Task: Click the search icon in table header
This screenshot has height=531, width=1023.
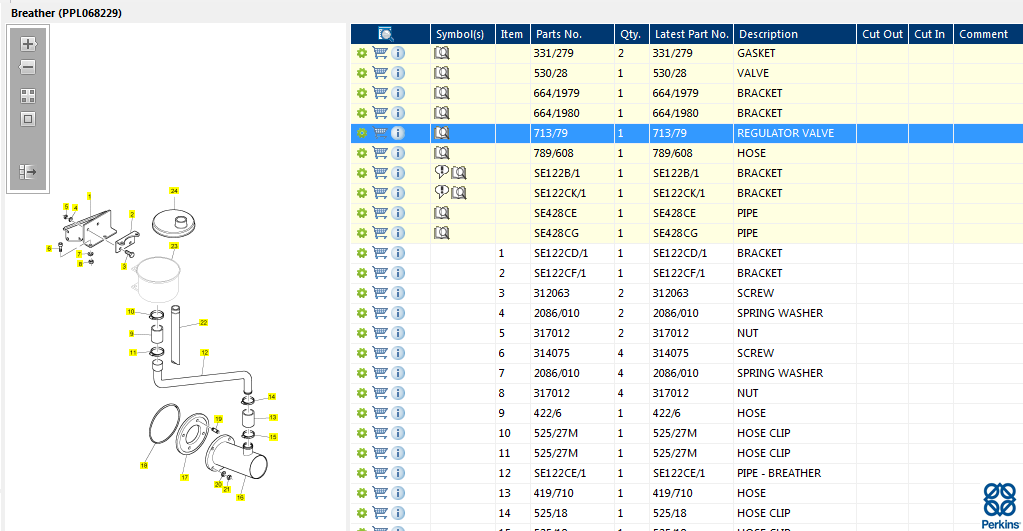Action: coord(386,34)
